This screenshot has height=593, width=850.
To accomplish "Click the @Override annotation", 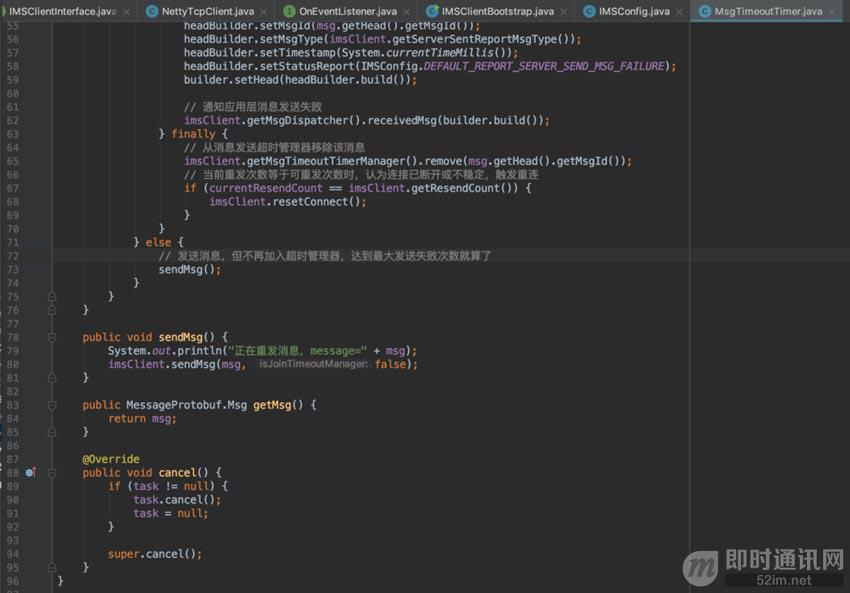I will click(111, 459).
